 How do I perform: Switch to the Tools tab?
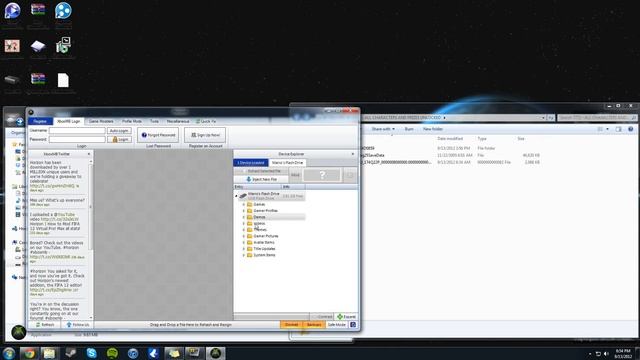(154, 121)
